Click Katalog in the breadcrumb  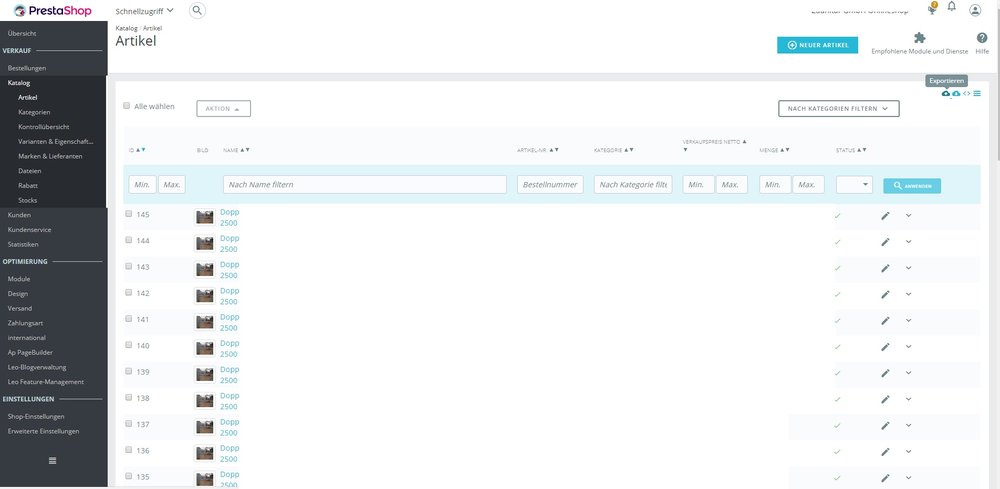tap(126, 28)
